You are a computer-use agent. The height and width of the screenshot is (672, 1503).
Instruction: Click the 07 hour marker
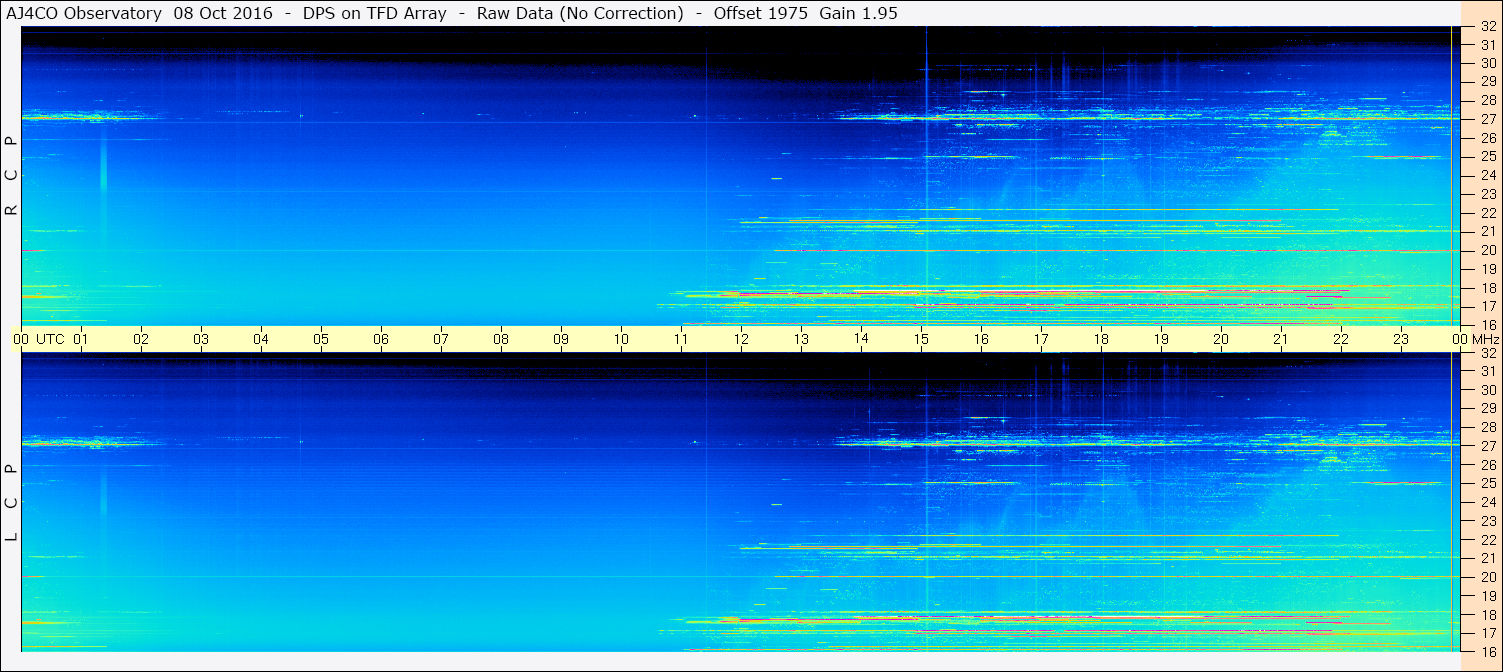pos(441,339)
